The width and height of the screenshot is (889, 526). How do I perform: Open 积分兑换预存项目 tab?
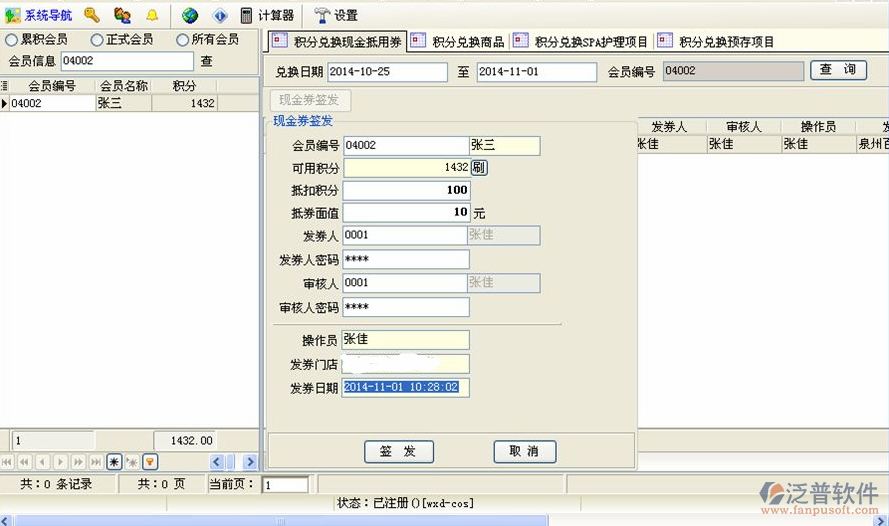click(716, 41)
